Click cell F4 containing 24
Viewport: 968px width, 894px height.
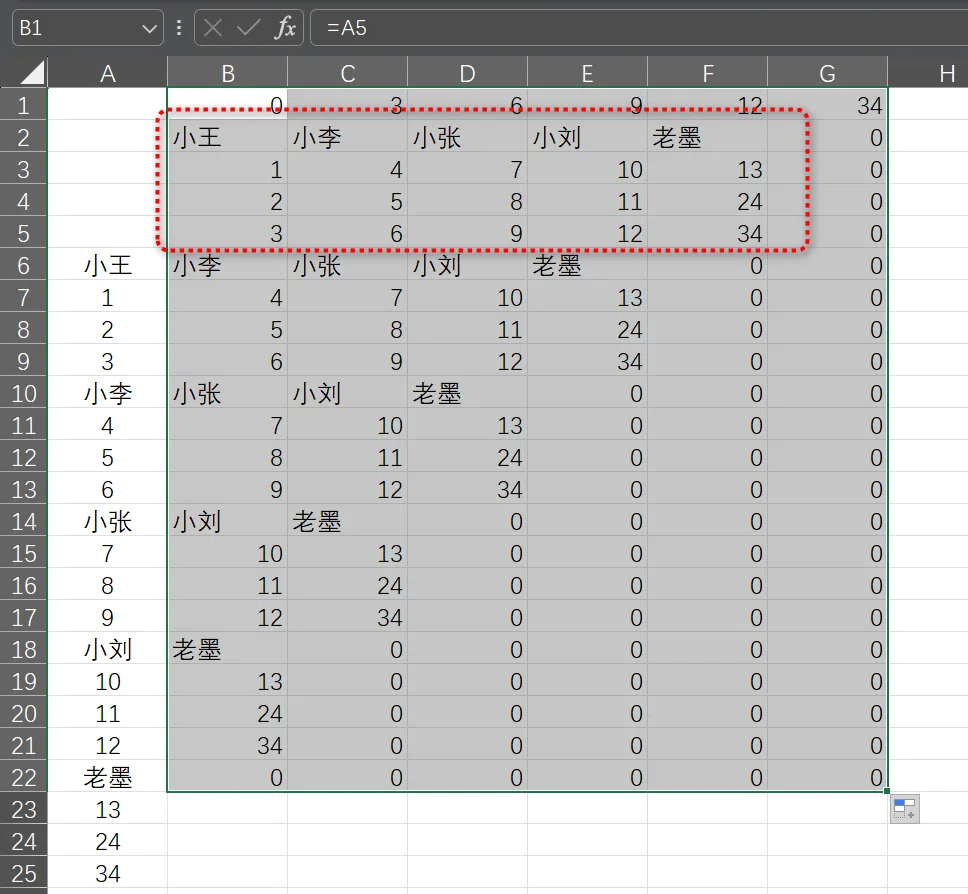tap(707, 201)
